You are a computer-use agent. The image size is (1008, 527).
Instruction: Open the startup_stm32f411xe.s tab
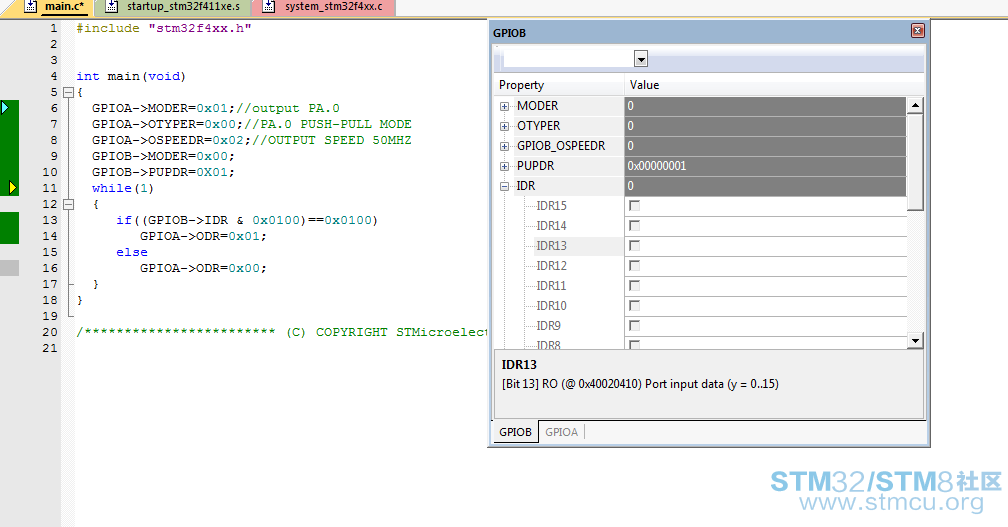183,7
